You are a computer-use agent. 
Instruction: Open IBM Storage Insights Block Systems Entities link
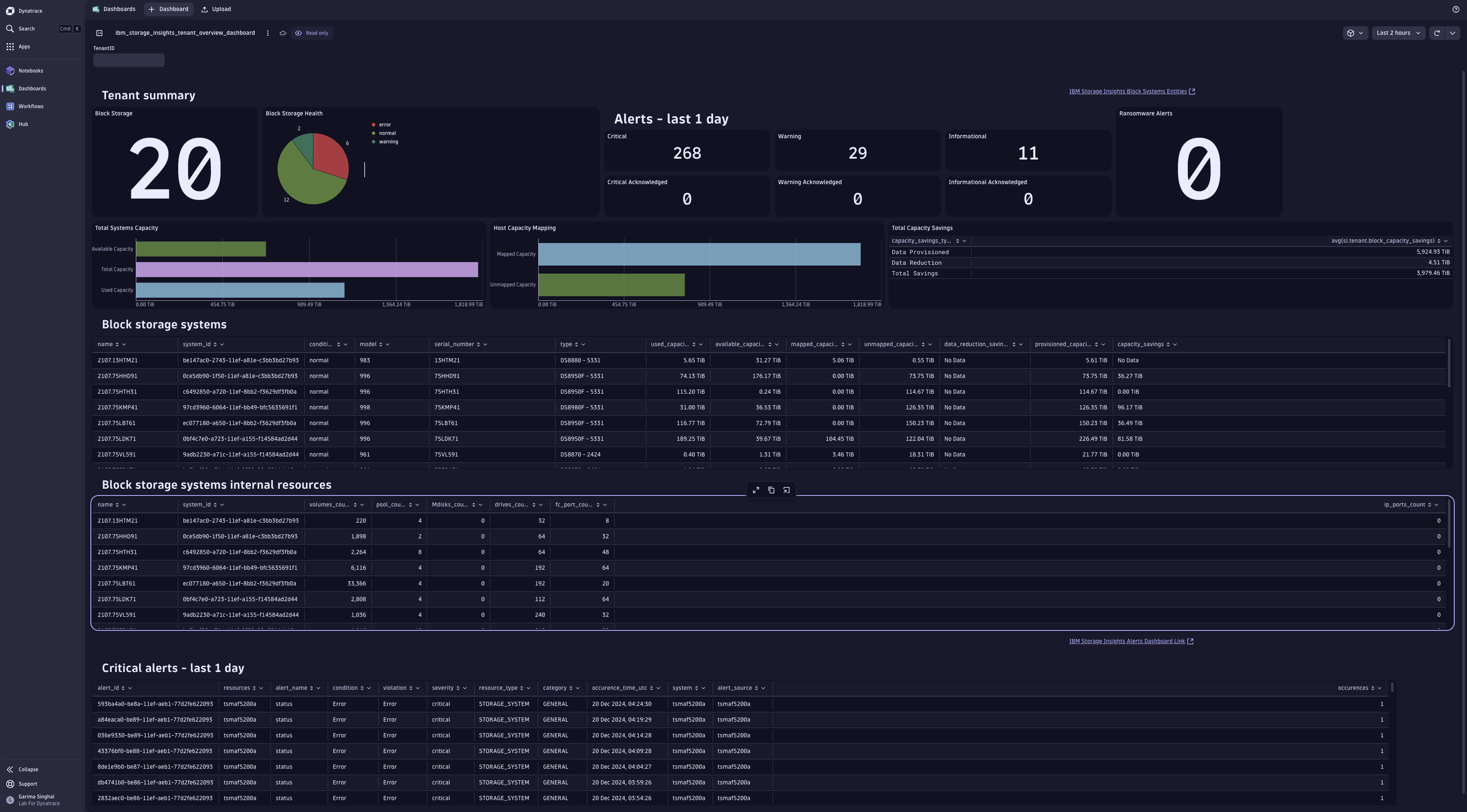point(1132,92)
